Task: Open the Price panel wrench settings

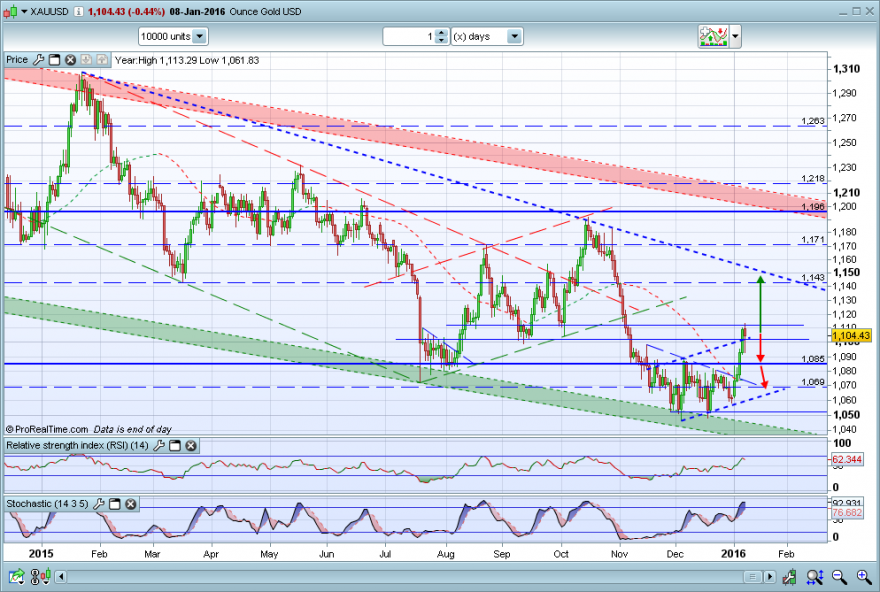Action: [x=38, y=60]
